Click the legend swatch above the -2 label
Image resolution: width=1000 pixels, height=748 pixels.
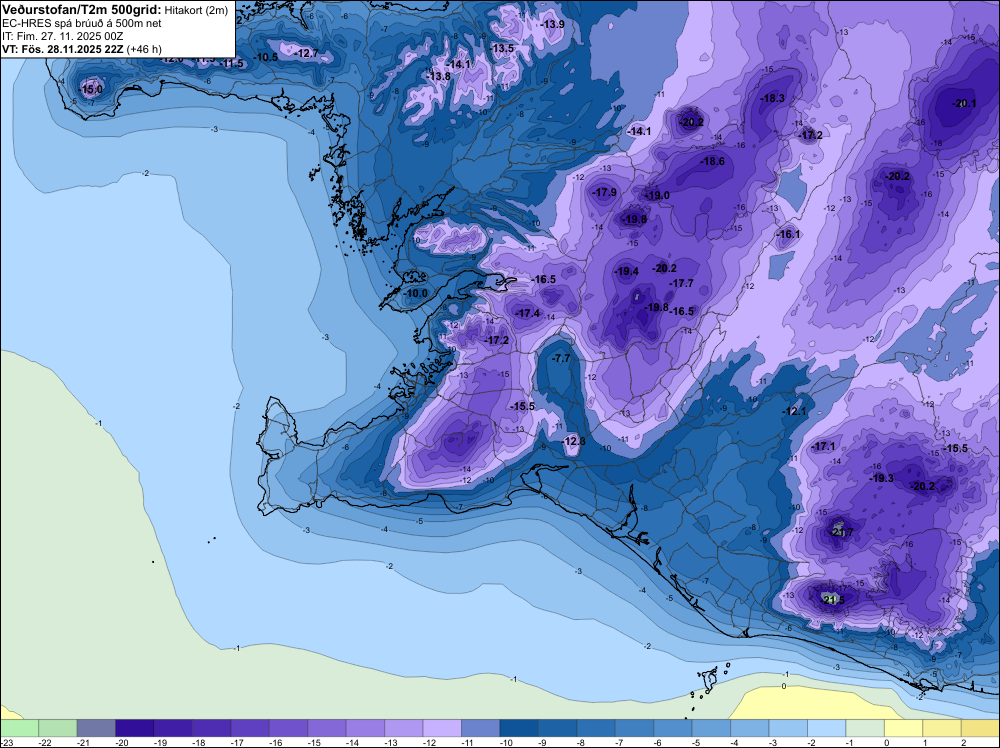[827, 728]
